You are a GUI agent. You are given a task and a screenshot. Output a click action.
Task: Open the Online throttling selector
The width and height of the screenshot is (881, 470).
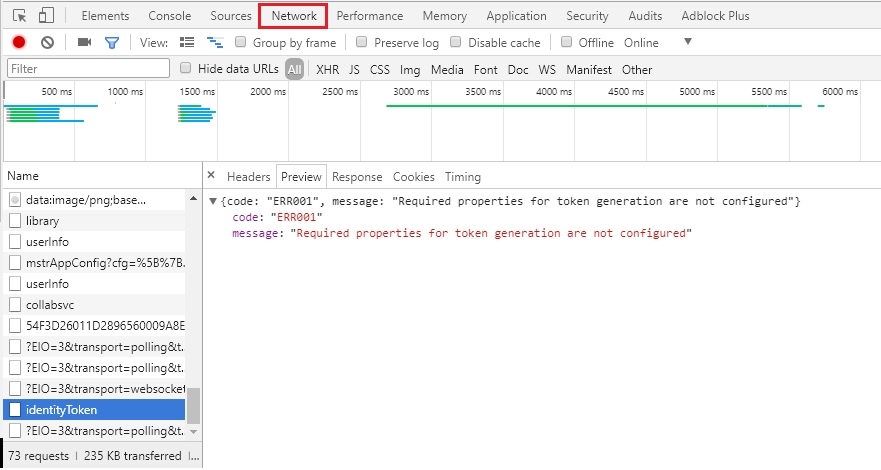tap(641, 43)
